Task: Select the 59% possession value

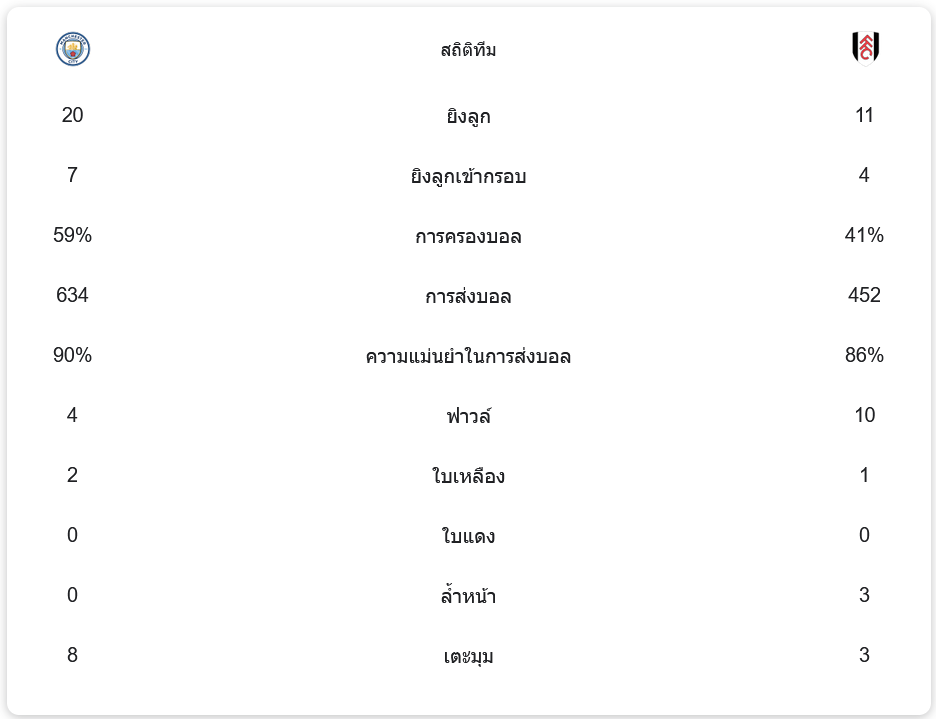Action: (72, 235)
